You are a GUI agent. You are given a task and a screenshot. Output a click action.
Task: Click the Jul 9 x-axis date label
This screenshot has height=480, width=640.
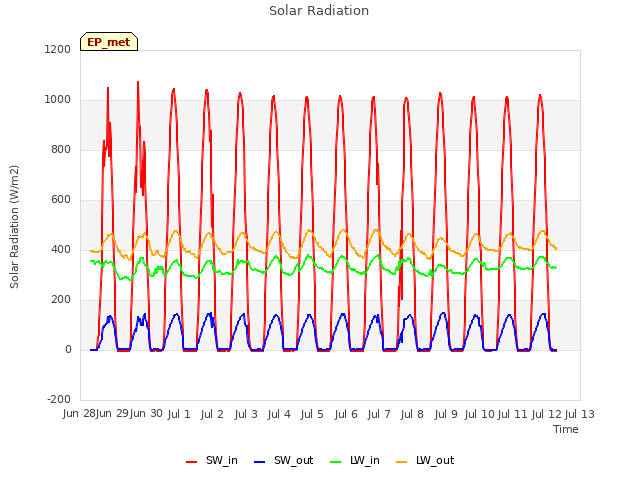pos(446,414)
